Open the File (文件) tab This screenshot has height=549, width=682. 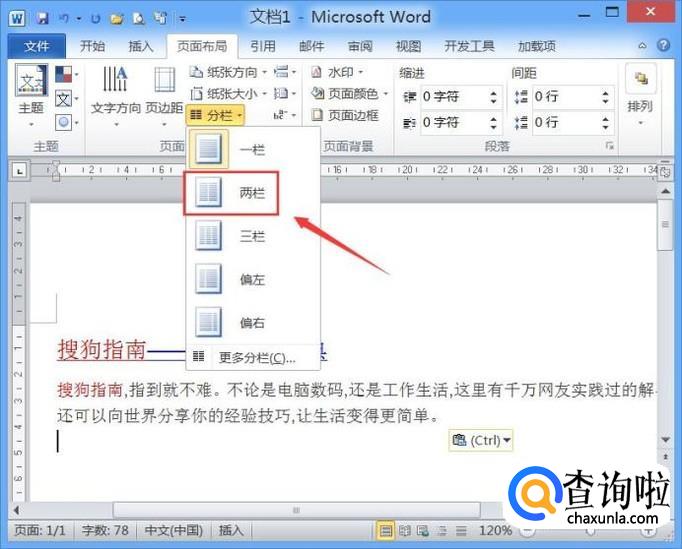click(37, 46)
